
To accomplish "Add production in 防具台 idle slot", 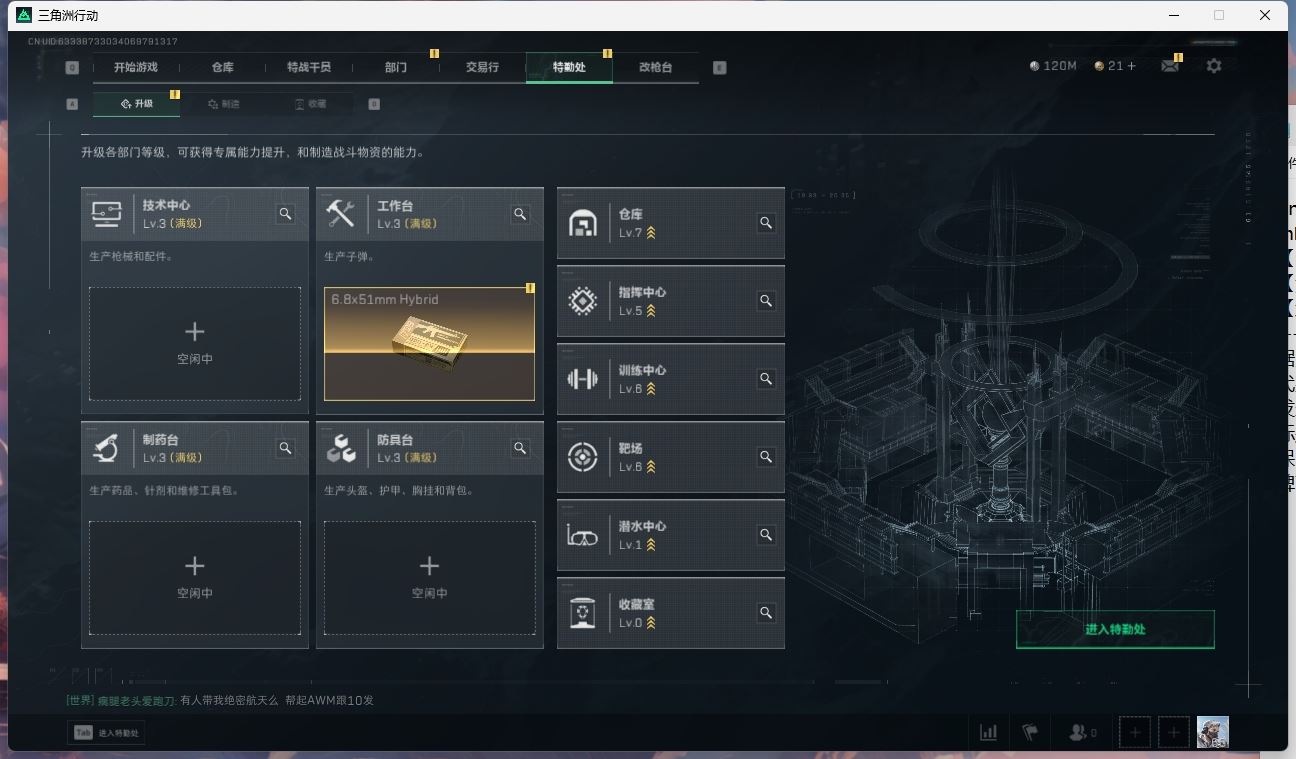I will pyautogui.click(x=429, y=578).
